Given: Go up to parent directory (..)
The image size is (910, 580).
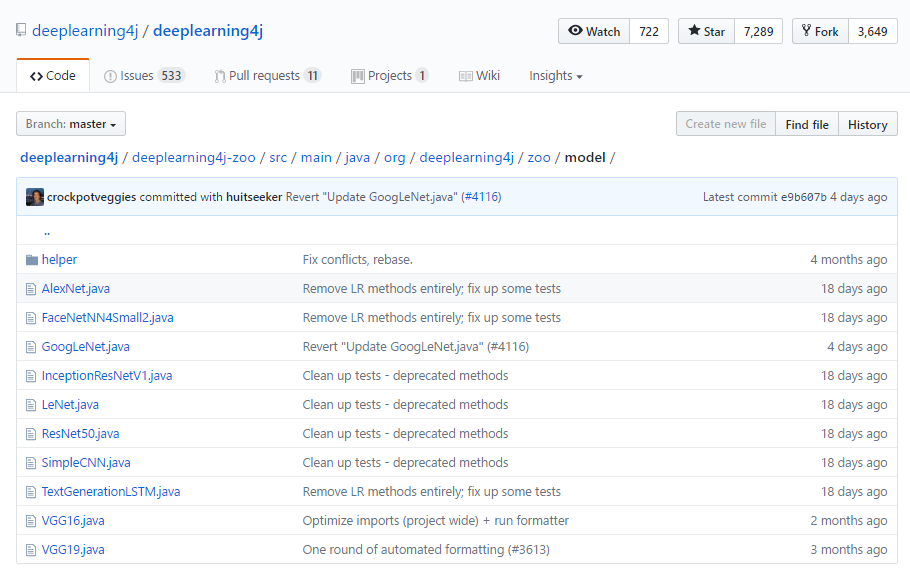Looking at the screenshot, I should 47,232.
